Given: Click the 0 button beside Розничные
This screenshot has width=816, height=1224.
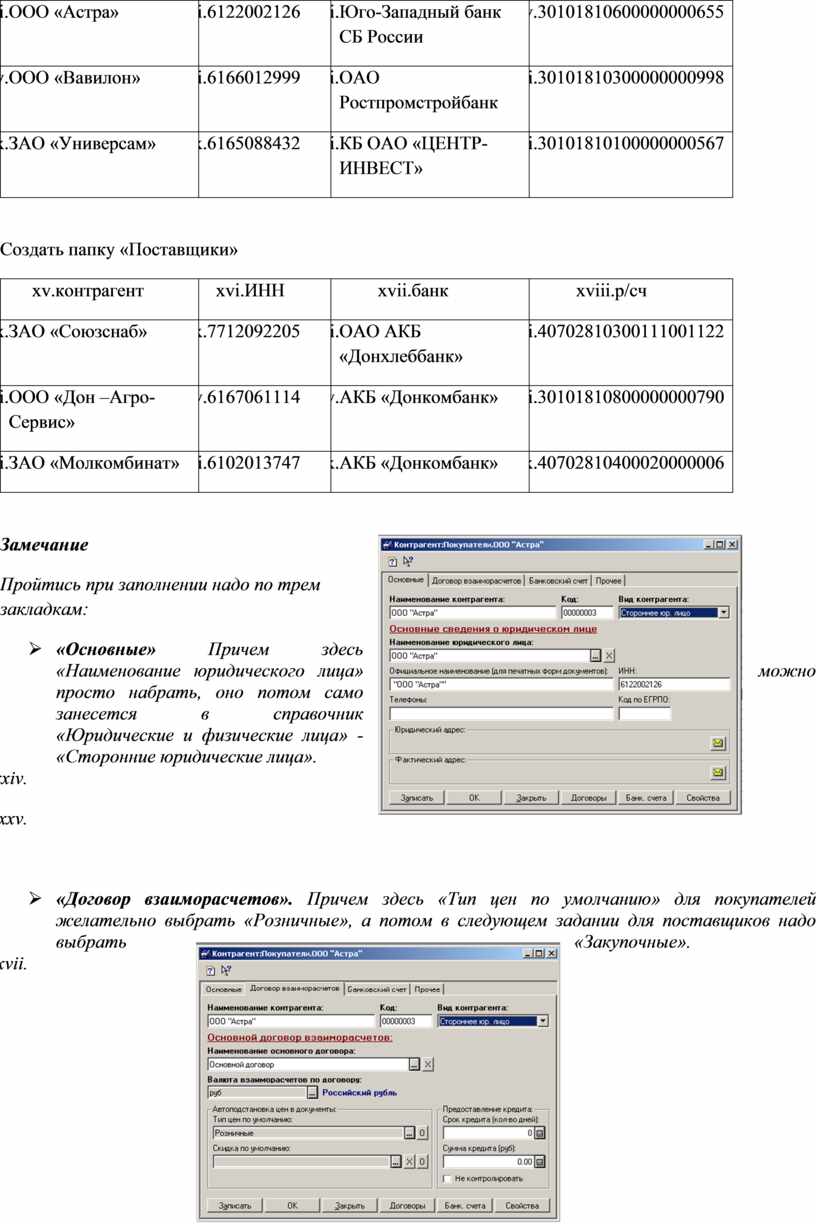Looking at the screenshot, I should [x=422, y=1133].
